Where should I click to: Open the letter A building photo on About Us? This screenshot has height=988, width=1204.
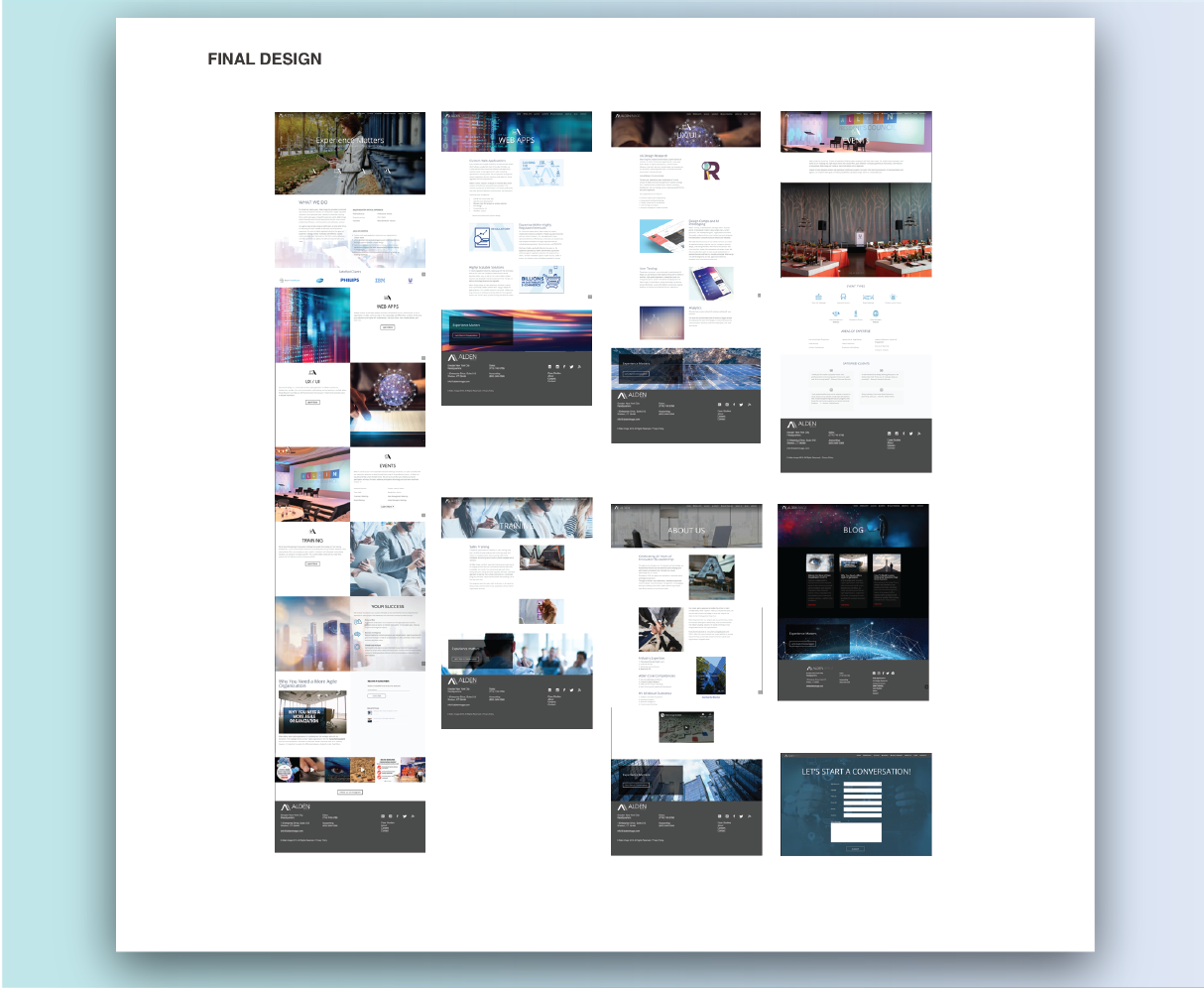711,577
